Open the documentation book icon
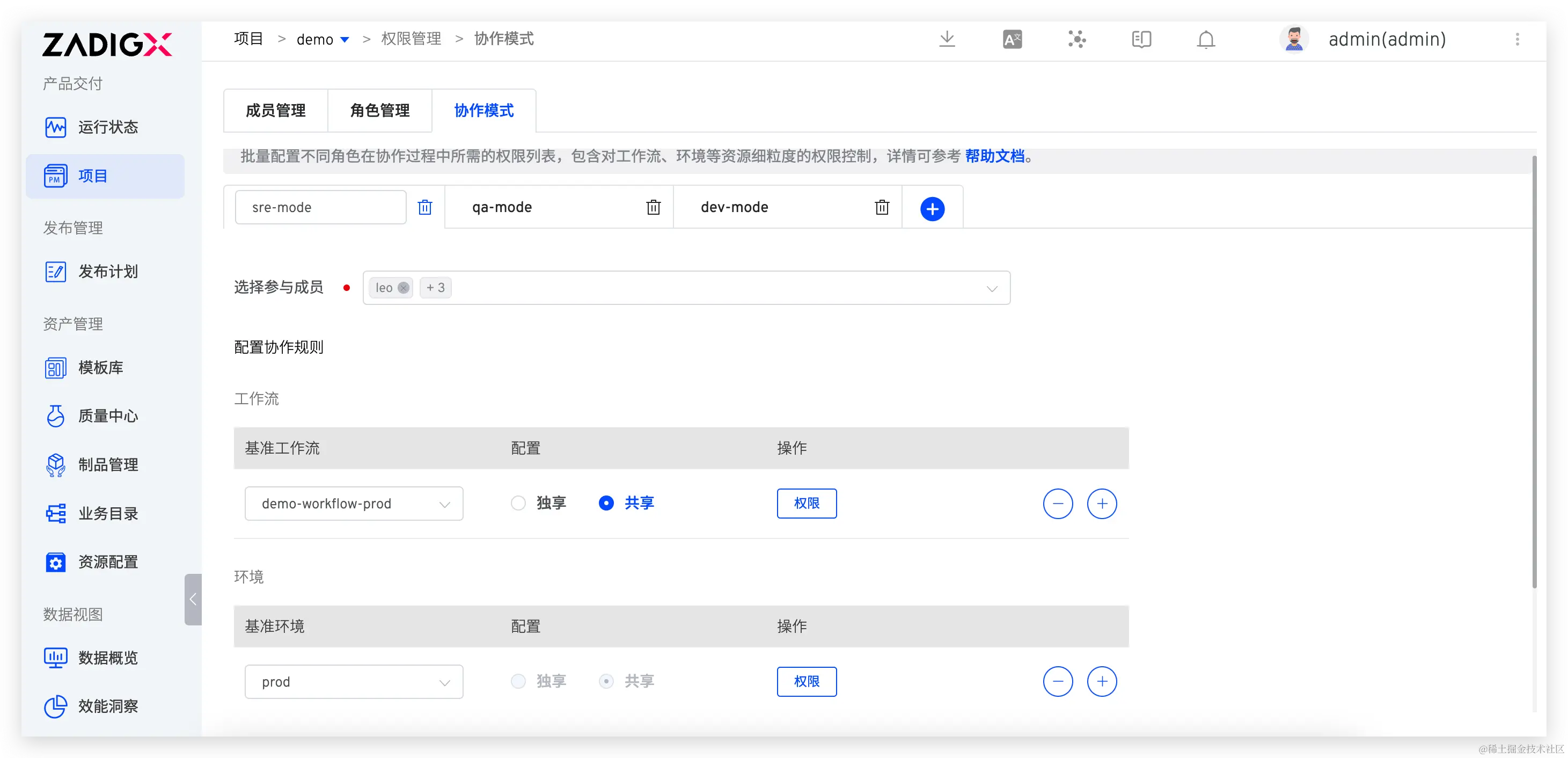The width and height of the screenshot is (1568, 758). tap(1141, 40)
